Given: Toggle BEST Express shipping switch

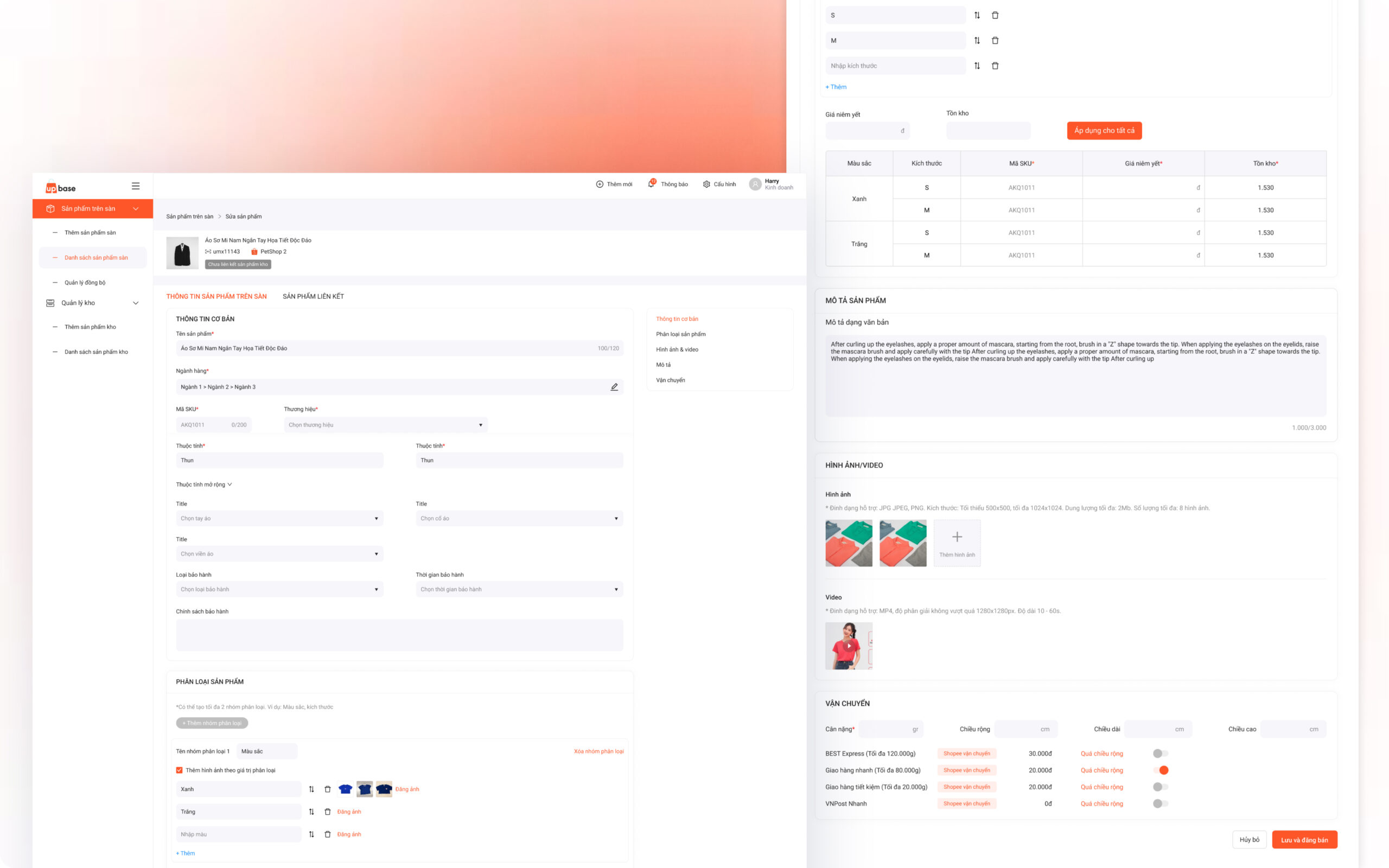Looking at the screenshot, I should [1160, 753].
